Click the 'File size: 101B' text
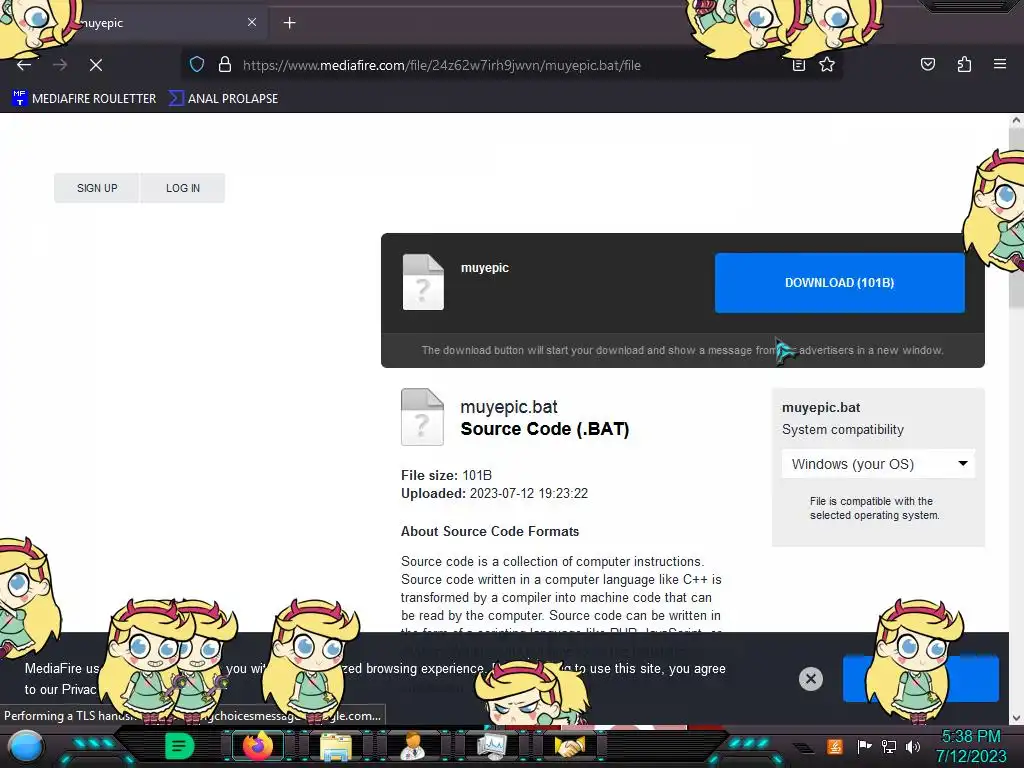The image size is (1024, 768). point(446,475)
